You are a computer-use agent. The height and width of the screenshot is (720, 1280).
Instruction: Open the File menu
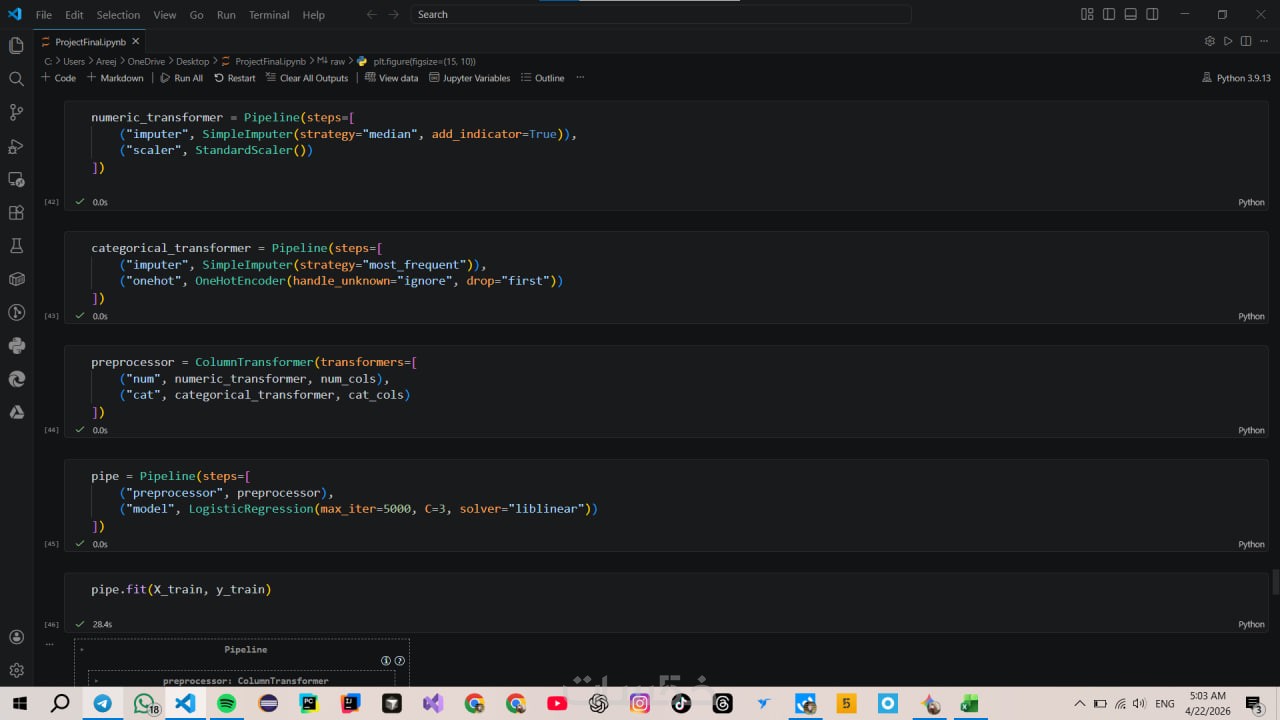(x=44, y=15)
